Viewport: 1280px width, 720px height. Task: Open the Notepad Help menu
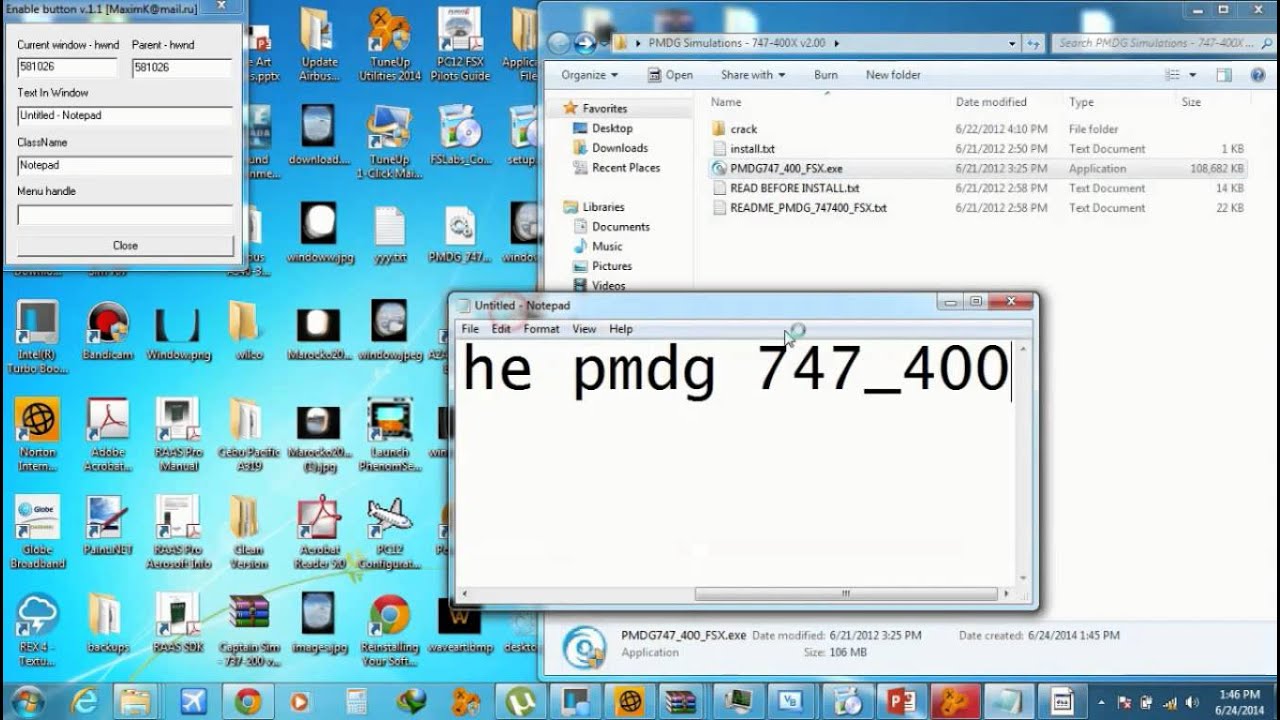tap(621, 329)
